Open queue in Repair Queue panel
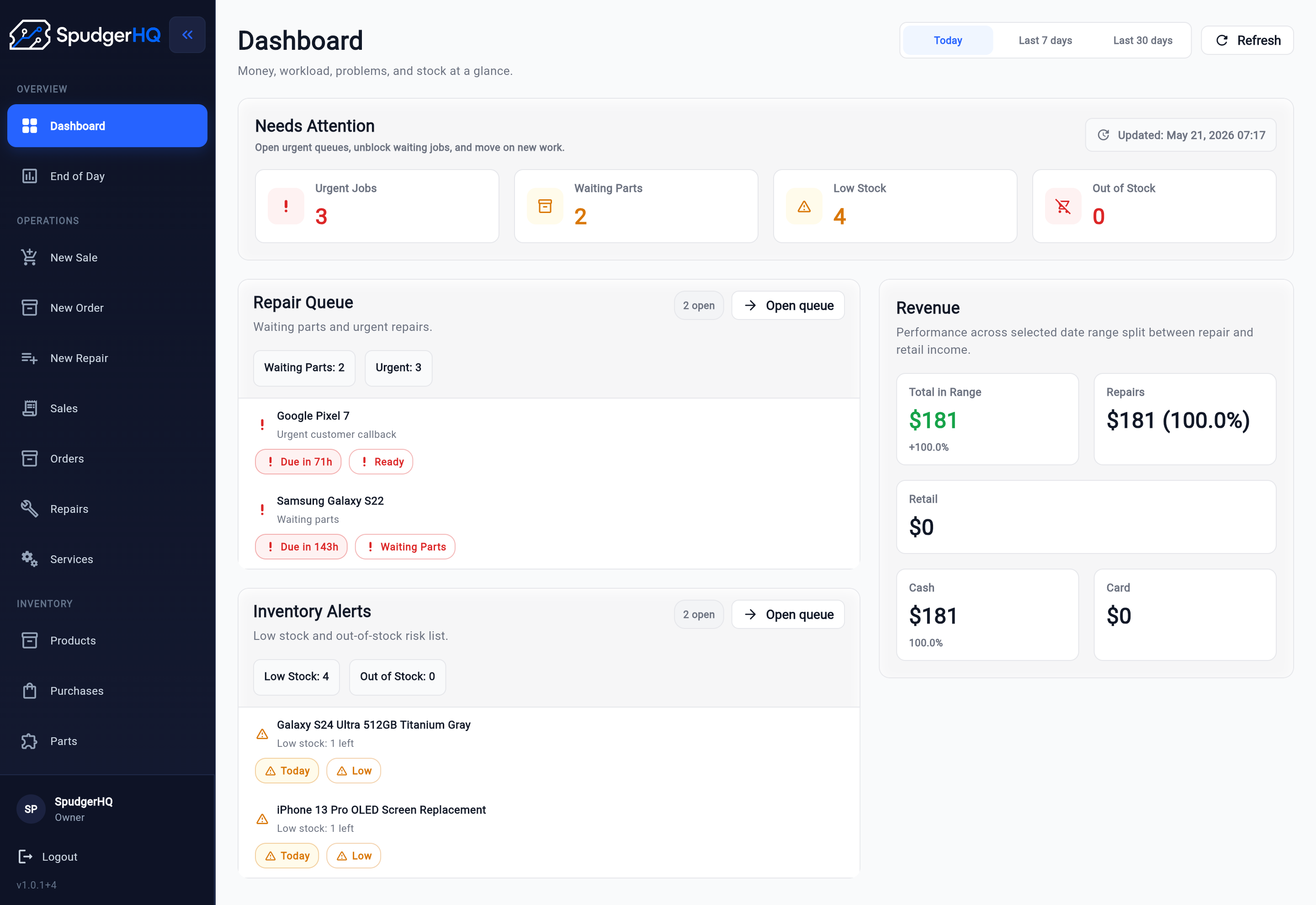Image resolution: width=1316 pixels, height=905 pixels. pos(788,306)
